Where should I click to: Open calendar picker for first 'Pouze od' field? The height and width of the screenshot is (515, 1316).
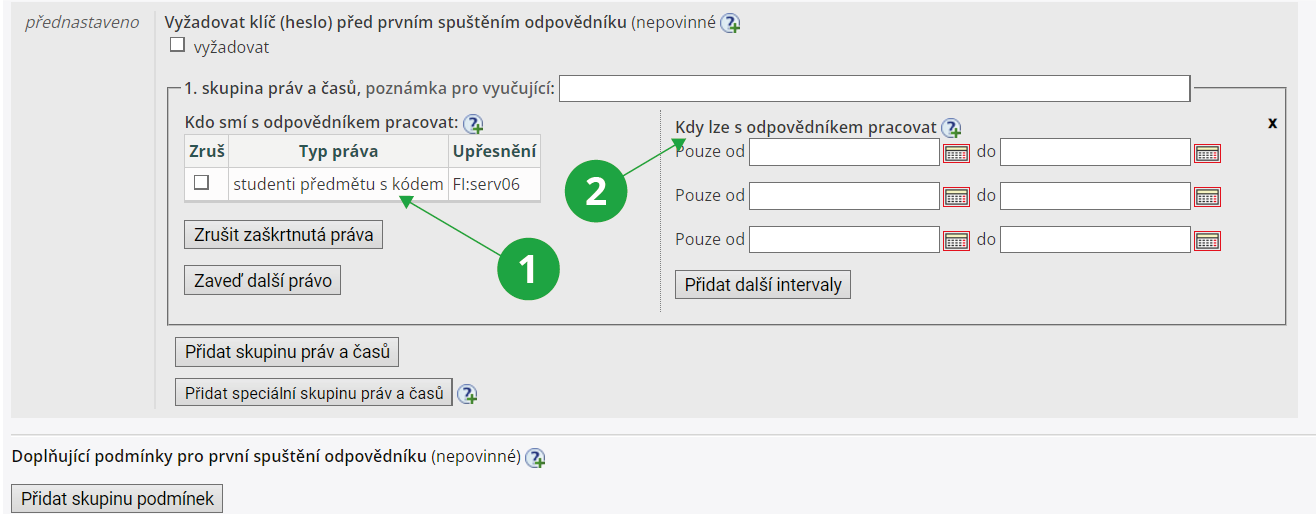957,153
